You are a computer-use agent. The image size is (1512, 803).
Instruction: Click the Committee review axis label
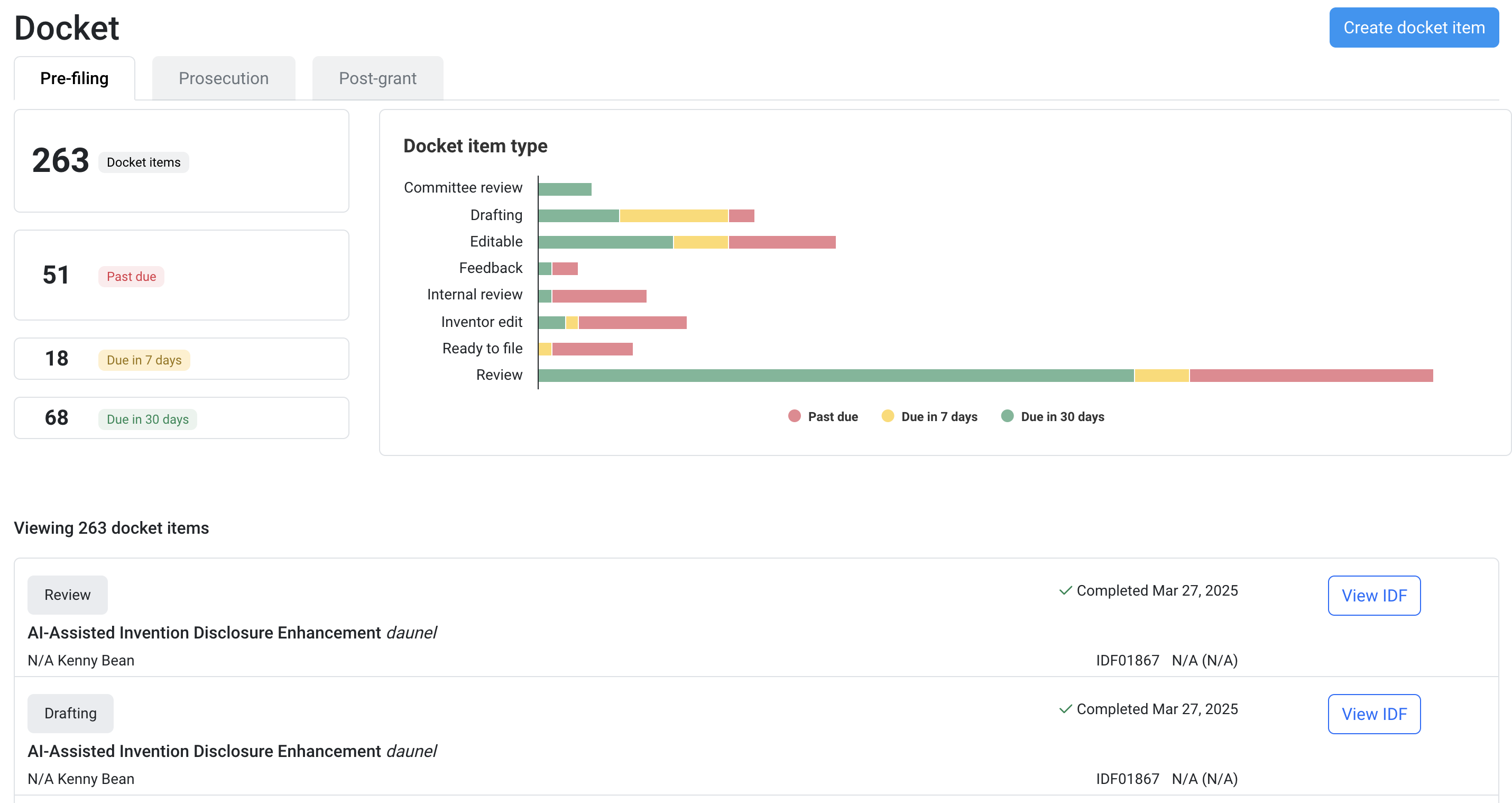463,187
